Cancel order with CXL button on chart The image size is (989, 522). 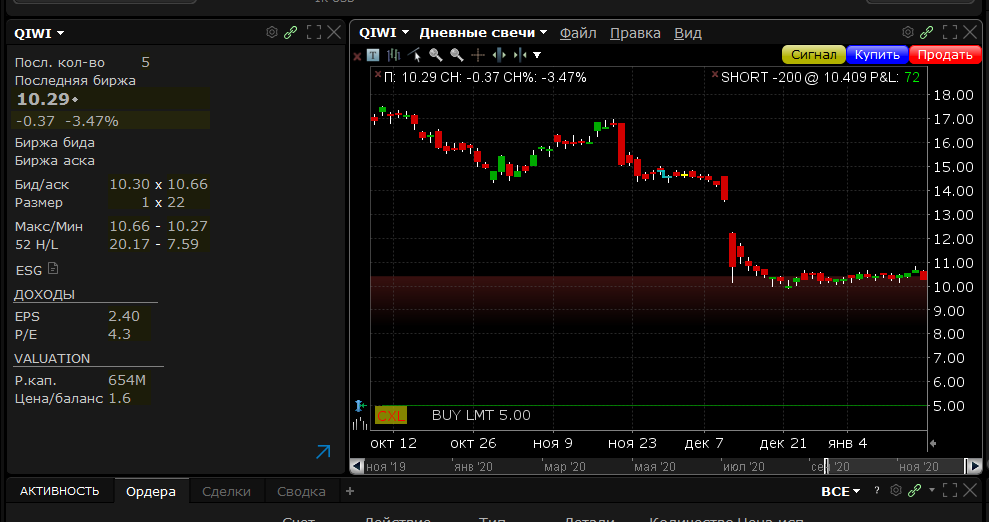coord(391,415)
